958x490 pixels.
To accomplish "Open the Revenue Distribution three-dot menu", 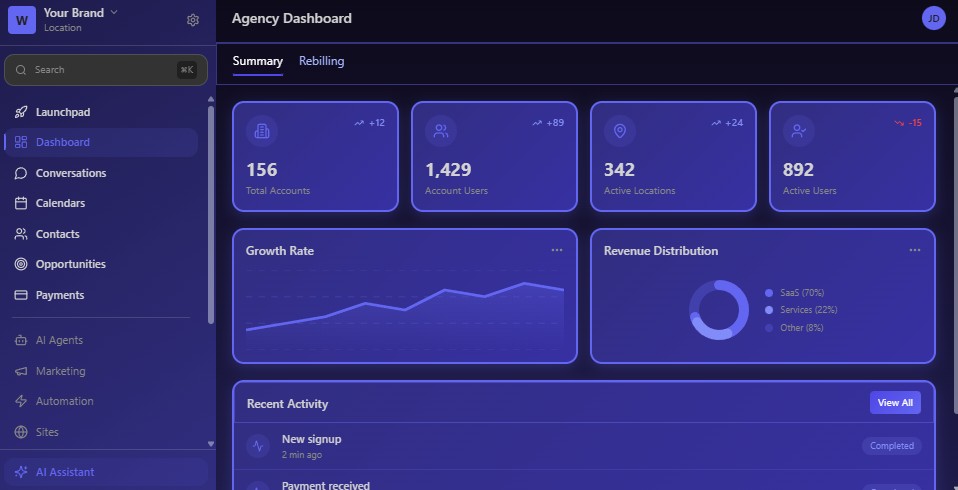I will tap(915, 250).
